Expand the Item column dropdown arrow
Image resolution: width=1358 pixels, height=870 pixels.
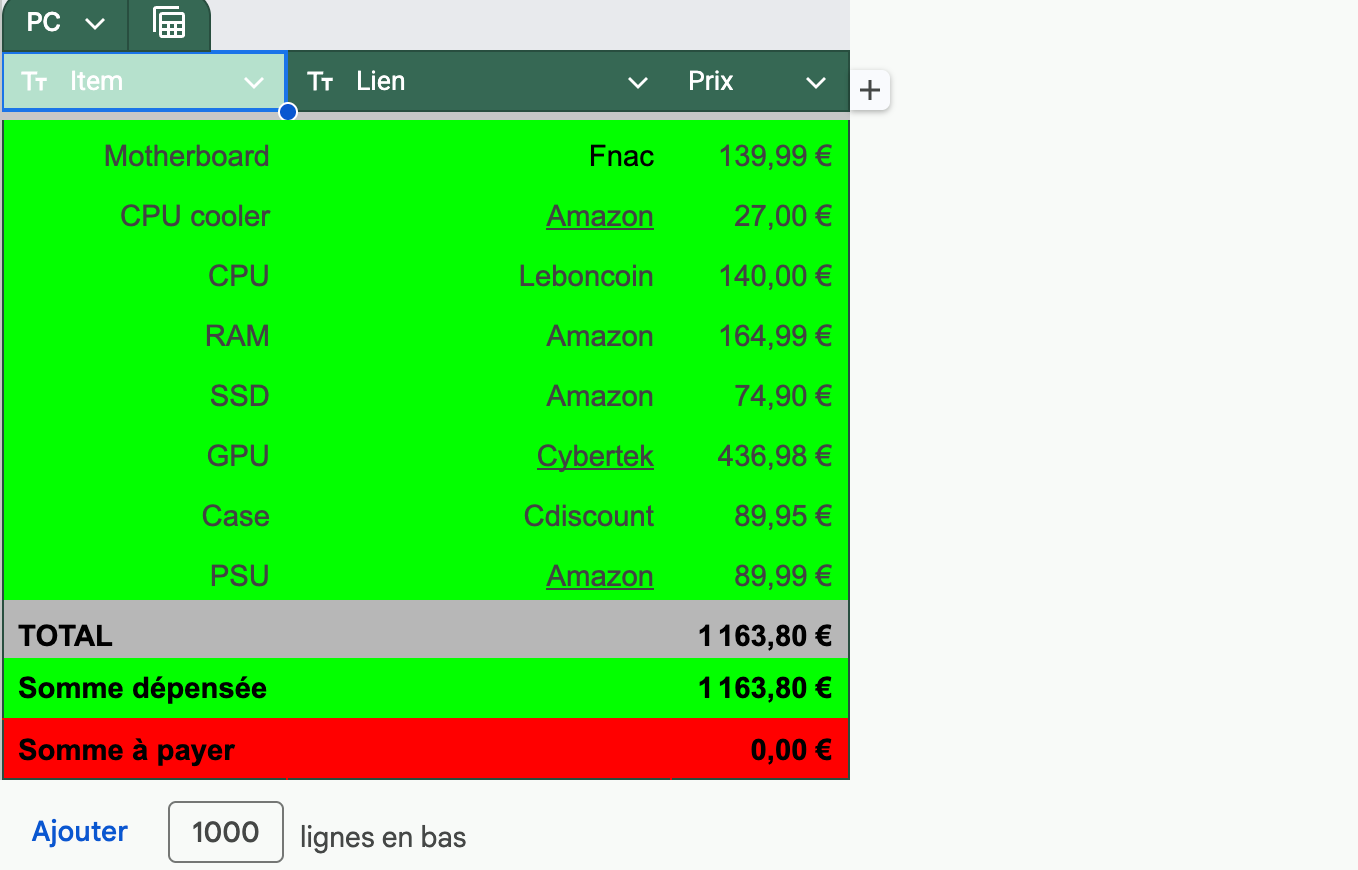coord(254,82)
